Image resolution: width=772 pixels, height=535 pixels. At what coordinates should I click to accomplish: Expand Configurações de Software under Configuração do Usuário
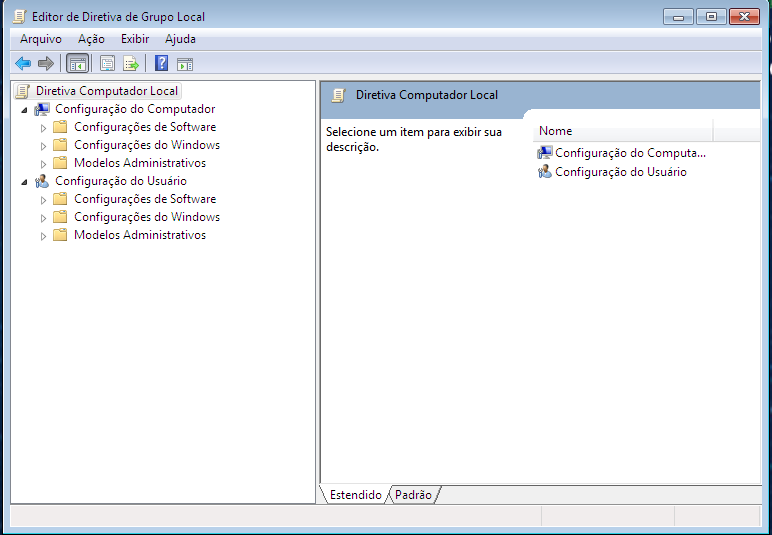pyautogui.click(x=43, y=200)
